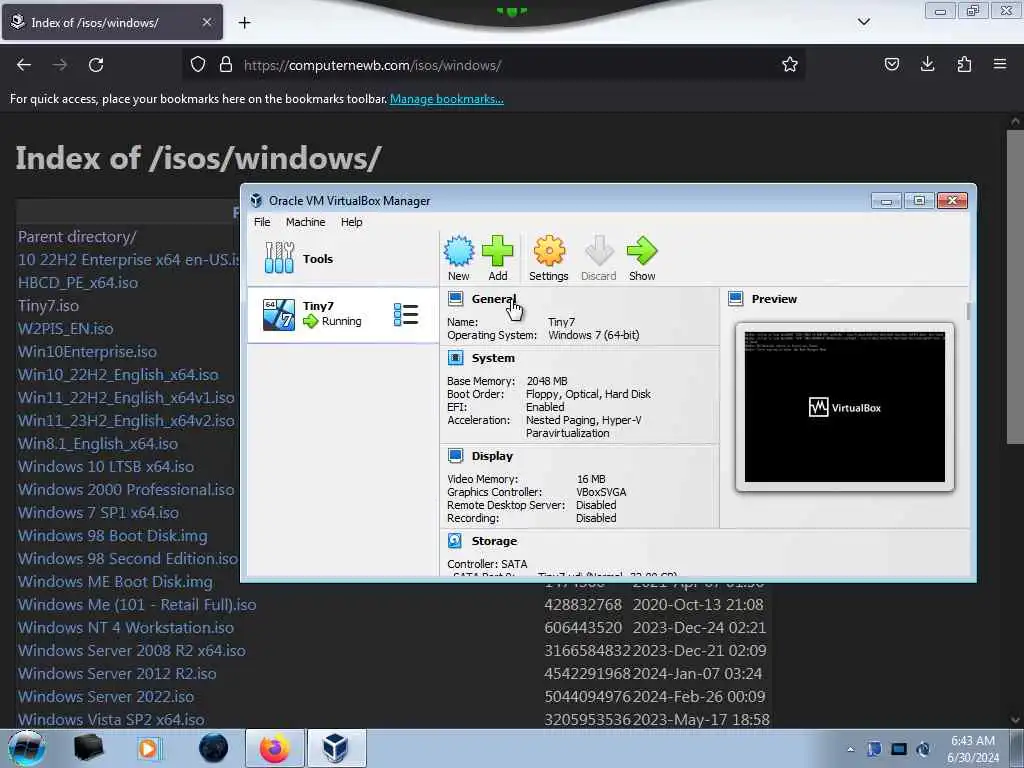Click the System section chip icon
1024x768 pixels.
click(456, 358)
